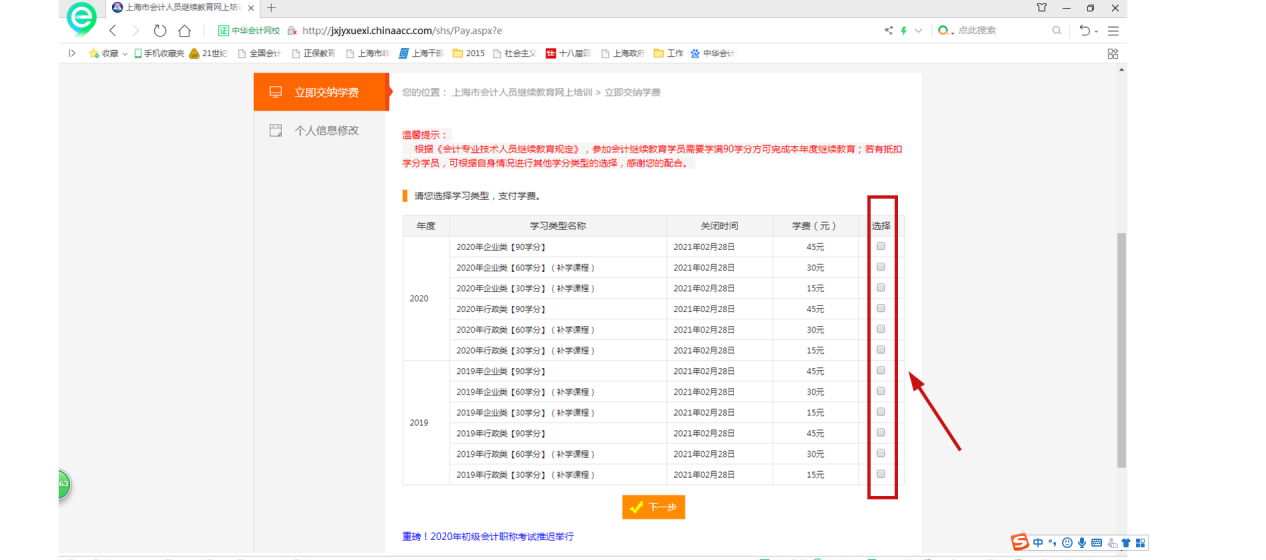Image resolution: width=1266 pixels, height=560 pixels.
Task: Open the emoji smiley icon in IME bar
Action: tap(1067, 543)
